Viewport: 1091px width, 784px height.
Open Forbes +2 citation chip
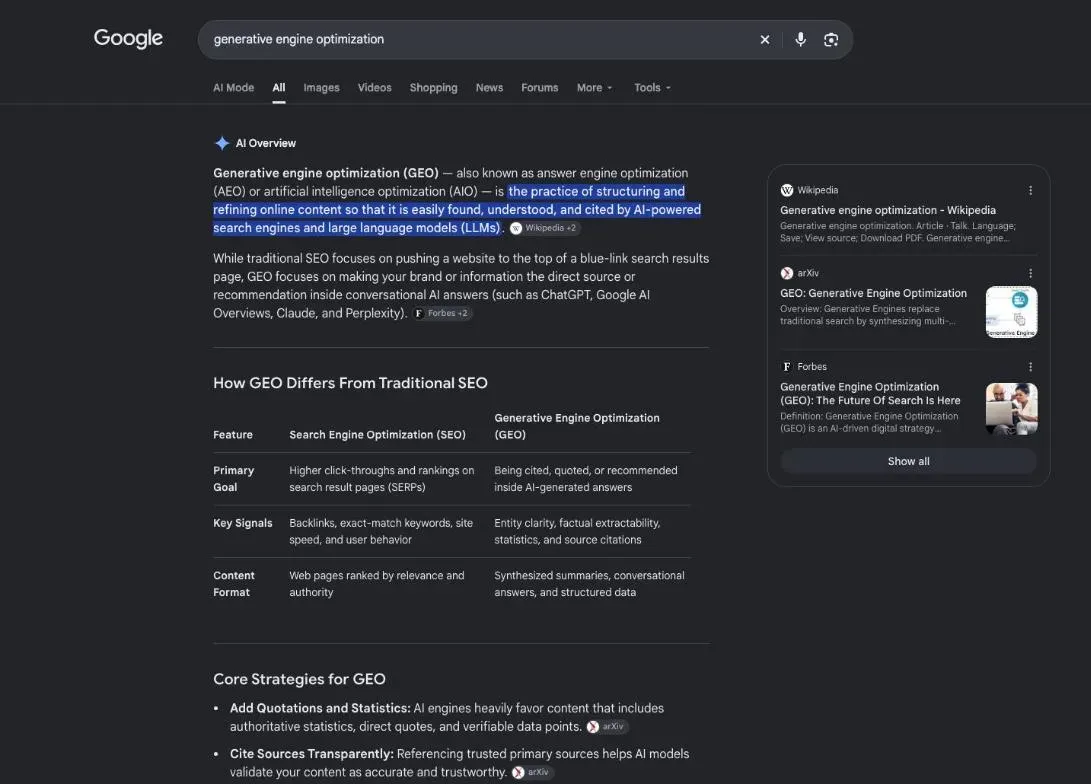click(442, 314)
